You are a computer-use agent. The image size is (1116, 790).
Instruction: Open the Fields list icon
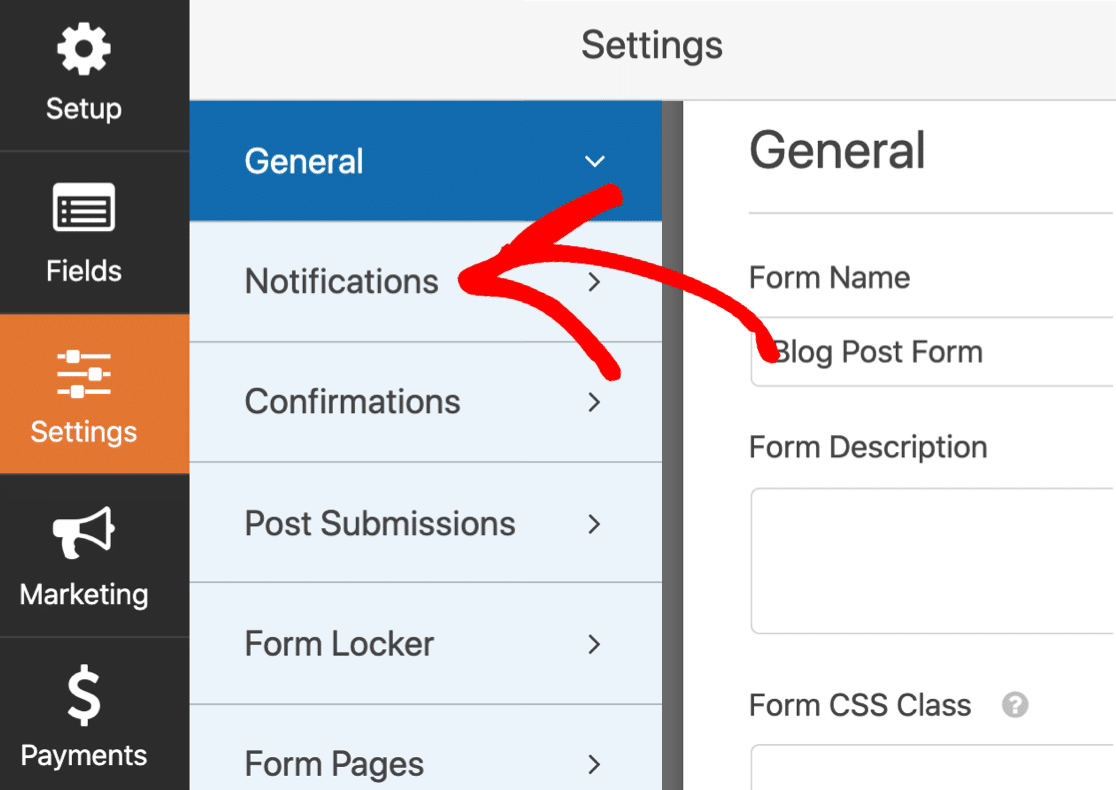[83, 211]
